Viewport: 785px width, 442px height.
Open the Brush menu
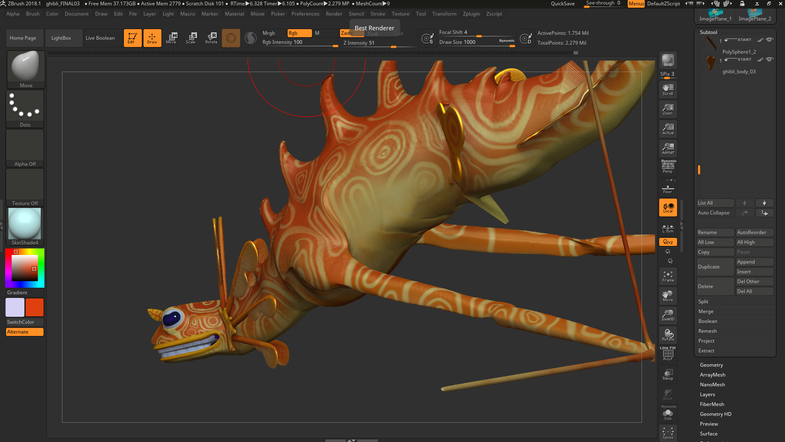click(x=33, y=14)
